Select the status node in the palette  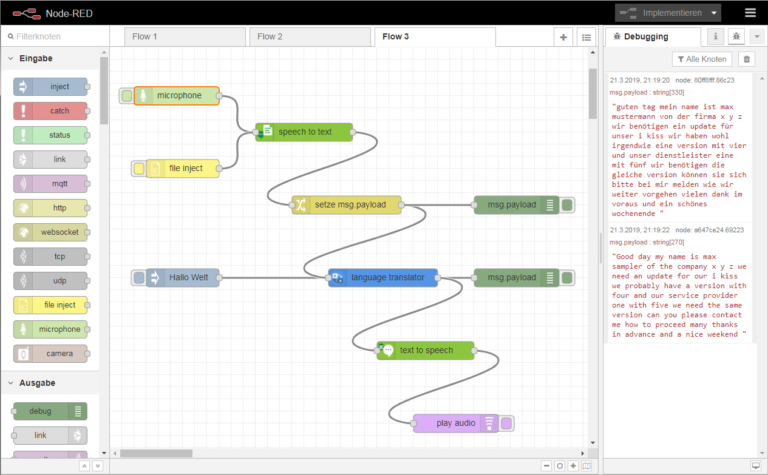50,135
